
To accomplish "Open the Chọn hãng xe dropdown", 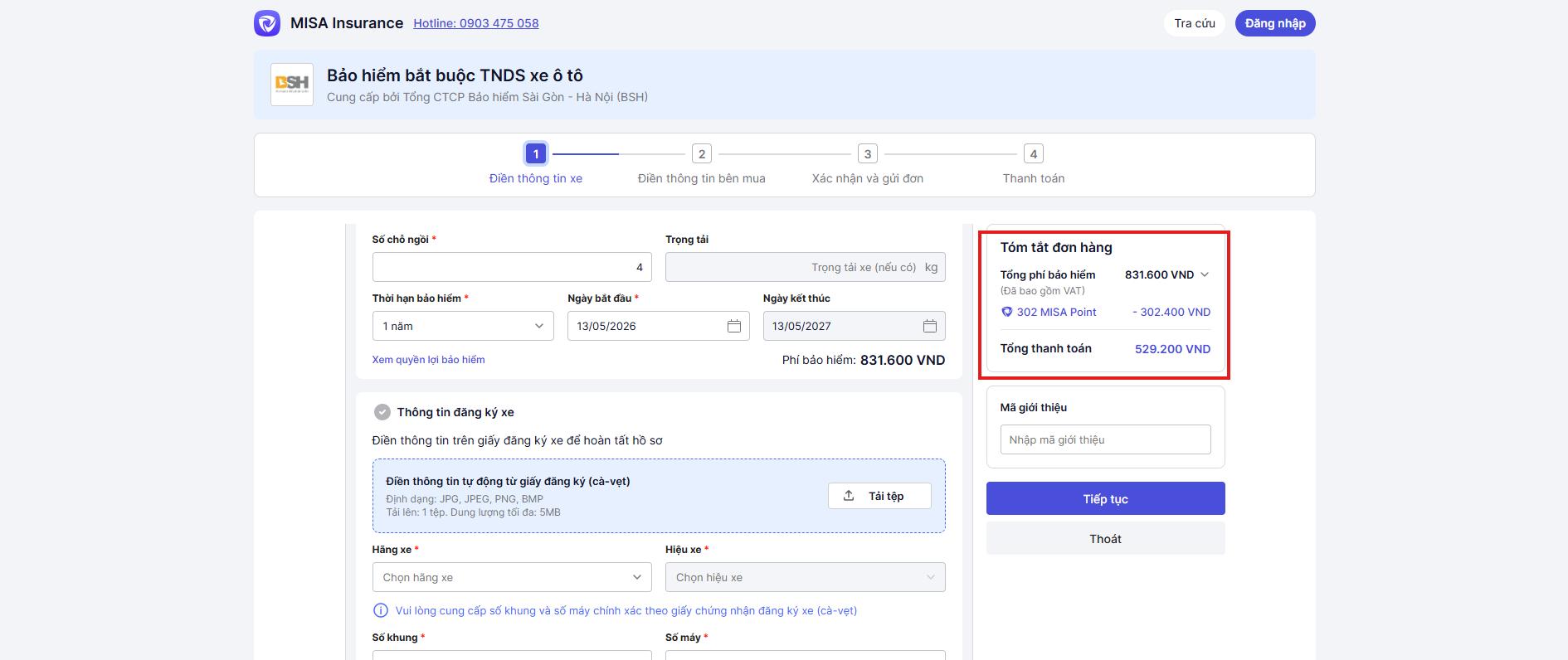I will point(512,577).
